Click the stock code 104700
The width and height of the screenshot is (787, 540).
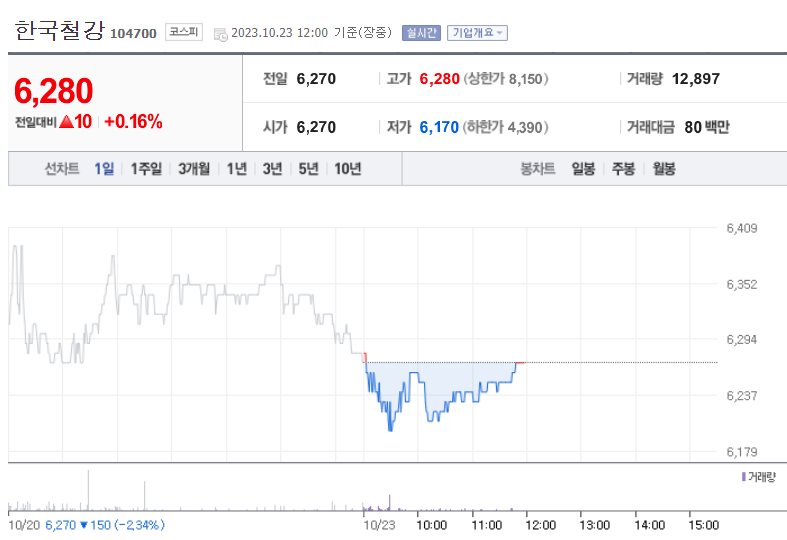point(133,34)
